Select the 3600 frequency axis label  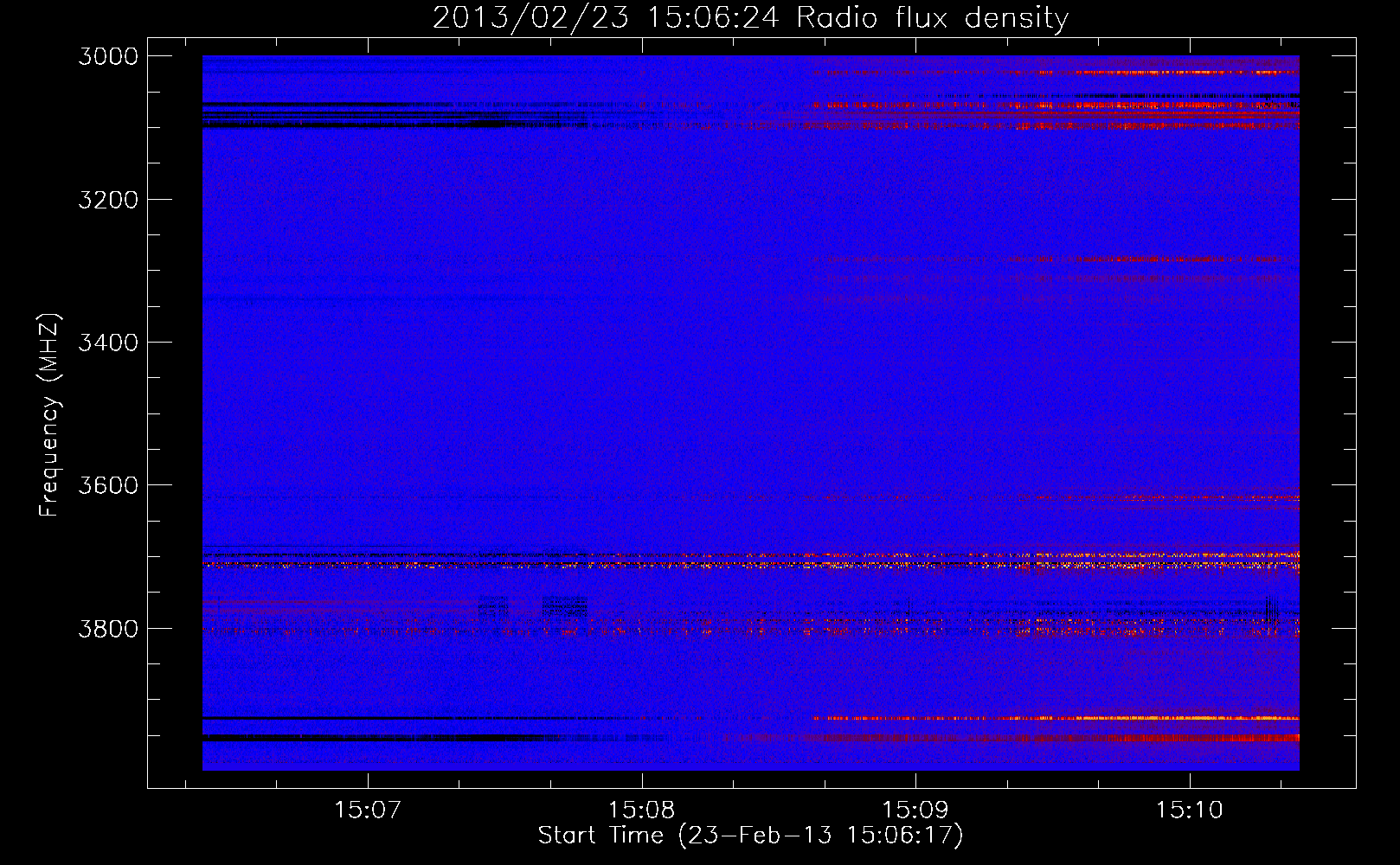tap(108, 485)
